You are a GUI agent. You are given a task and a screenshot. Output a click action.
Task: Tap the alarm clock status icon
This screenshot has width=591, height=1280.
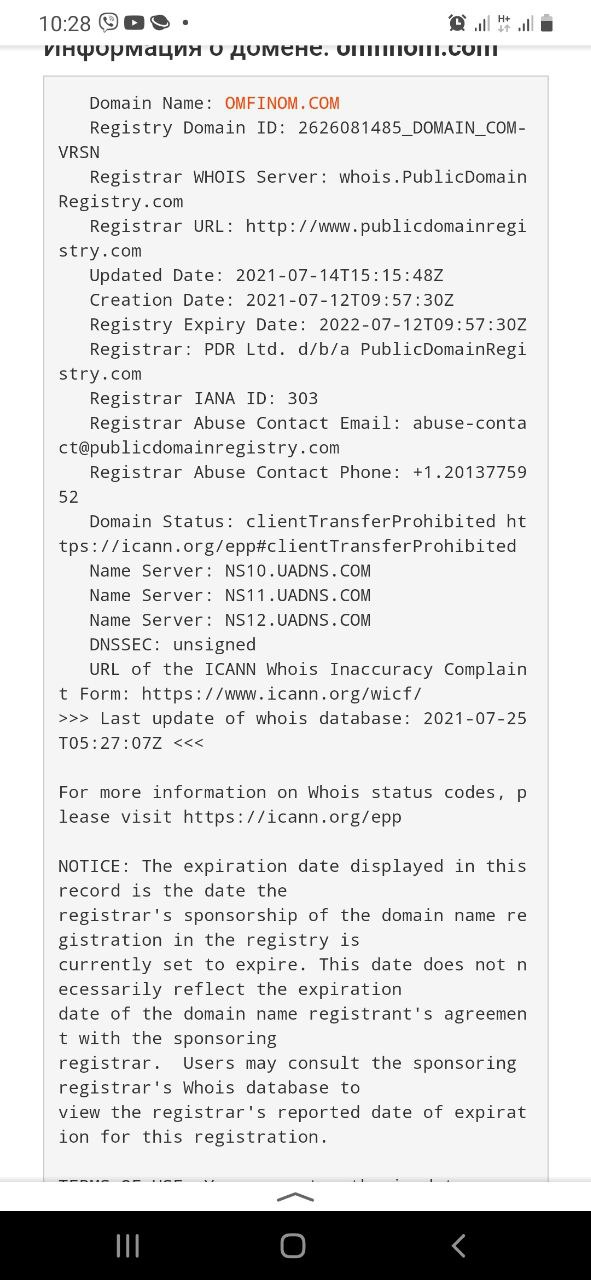tap(458, 23)
